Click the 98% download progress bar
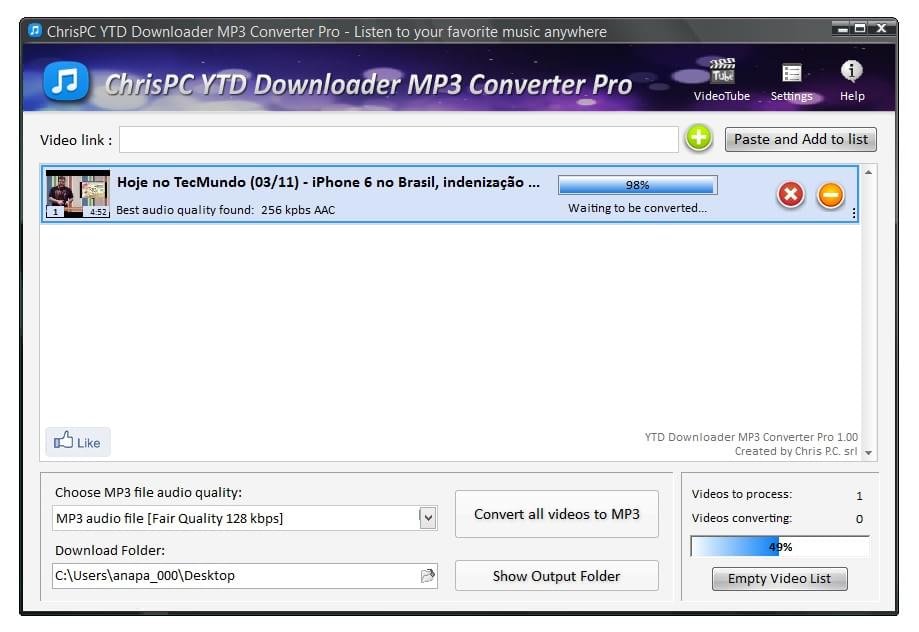 pos(638,185)
